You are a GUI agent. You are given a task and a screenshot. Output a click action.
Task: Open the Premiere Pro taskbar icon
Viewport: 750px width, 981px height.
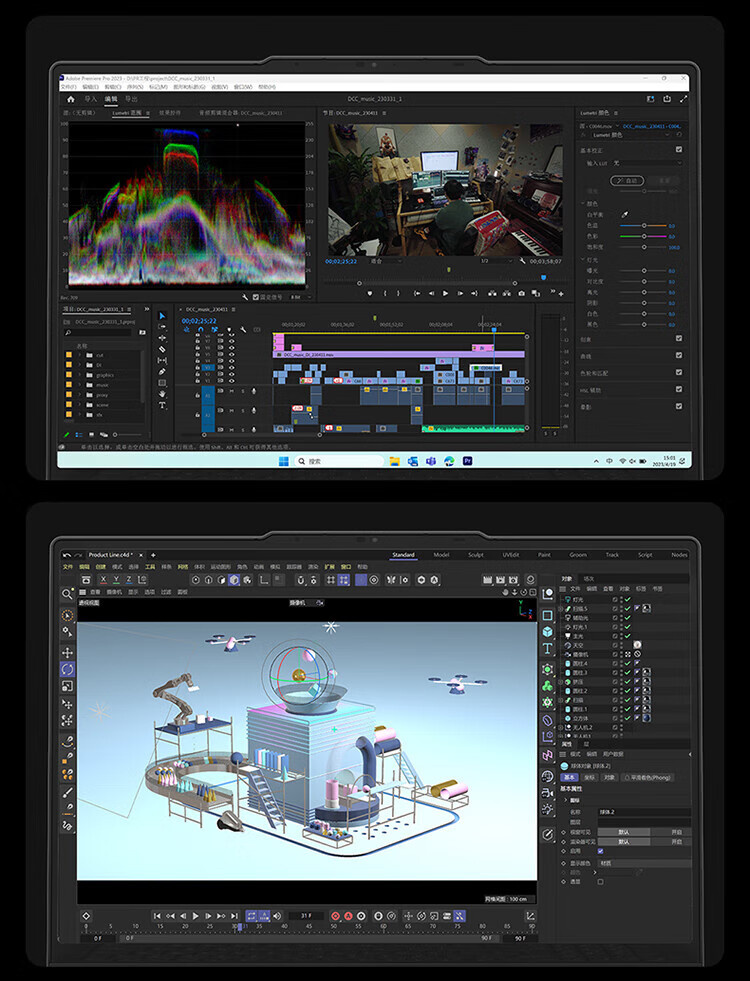(x=467, y=461)
